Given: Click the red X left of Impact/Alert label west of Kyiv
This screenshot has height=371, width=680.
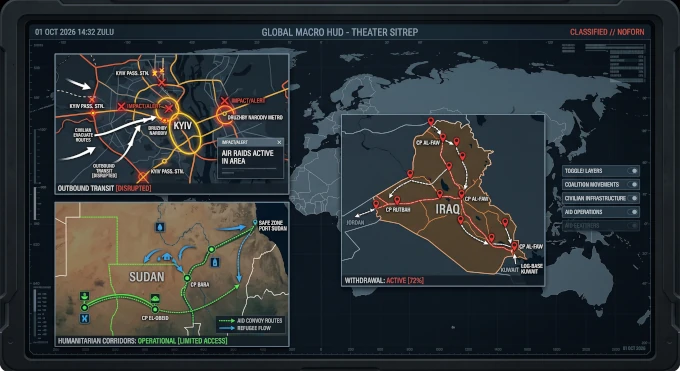Looking at the screenshot, I should click(x=121, y=106).
